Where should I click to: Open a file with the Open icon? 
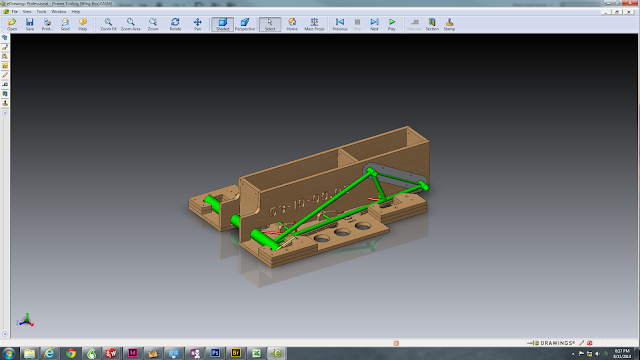pos(12,24)
